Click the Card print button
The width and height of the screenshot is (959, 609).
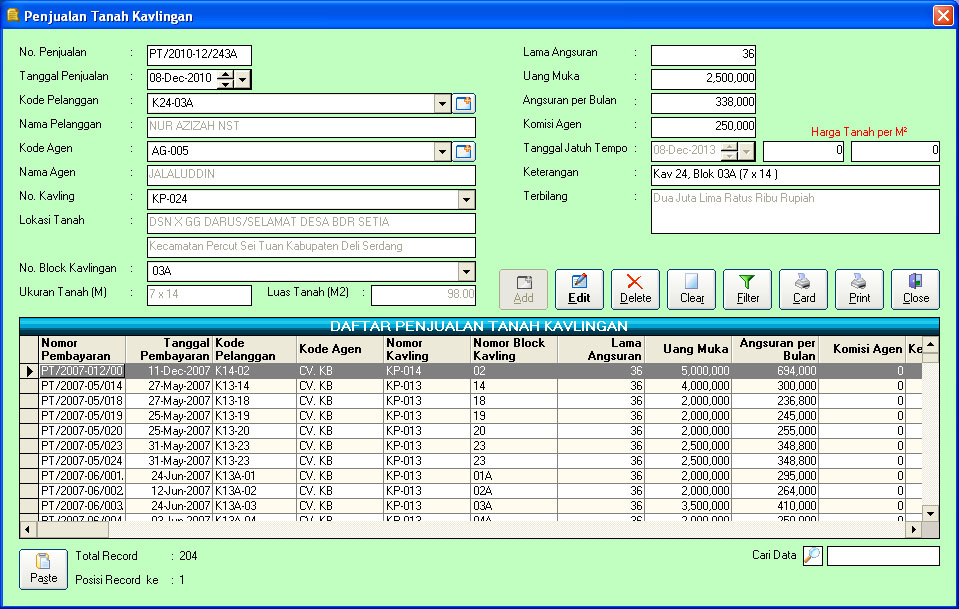(x=803, y=289)
